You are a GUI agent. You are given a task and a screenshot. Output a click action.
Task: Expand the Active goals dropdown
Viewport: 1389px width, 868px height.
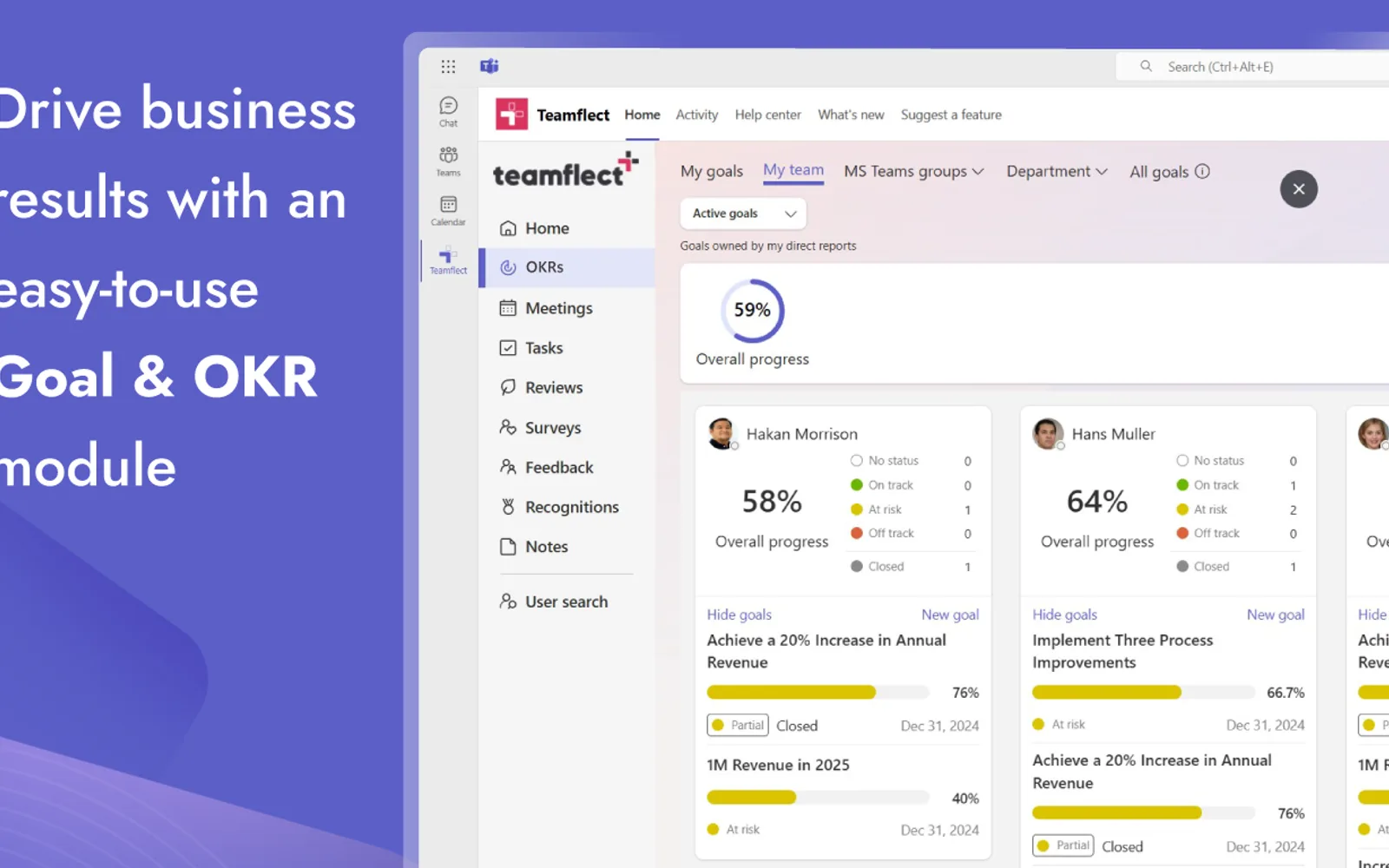pos(743,214)
